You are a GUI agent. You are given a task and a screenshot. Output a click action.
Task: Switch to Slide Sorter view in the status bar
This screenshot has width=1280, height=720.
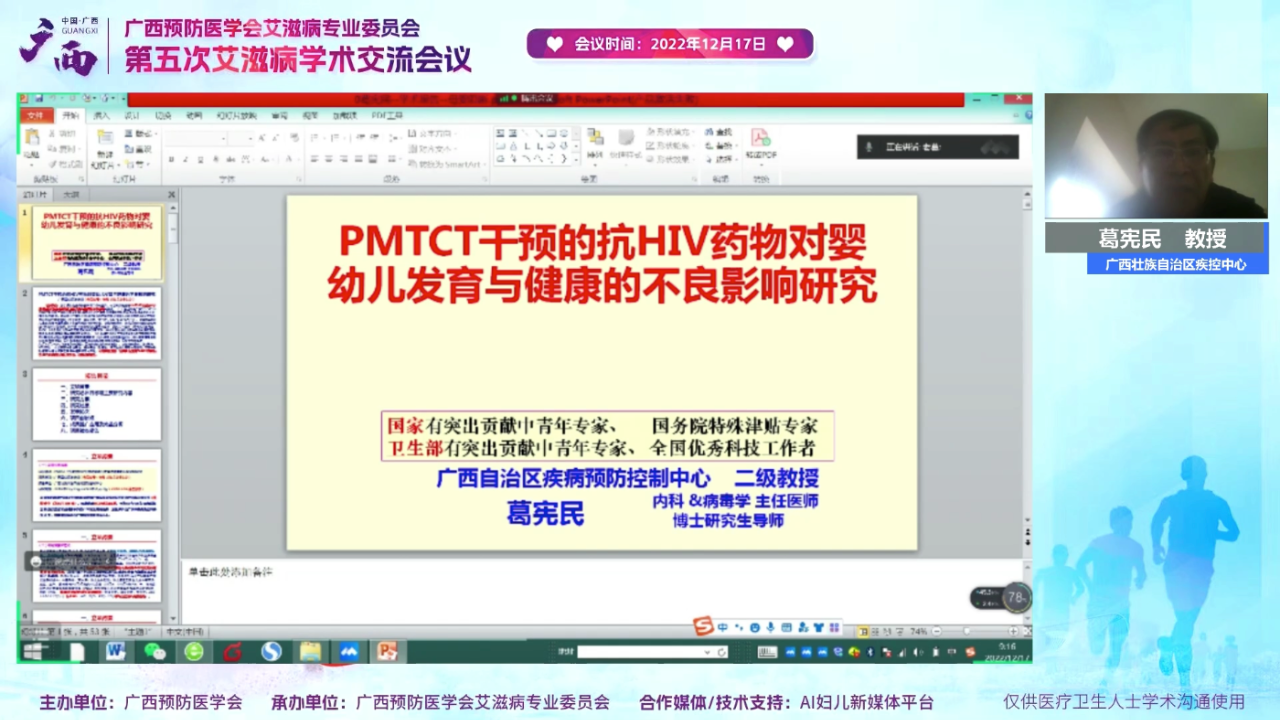(x=876, y=632)
